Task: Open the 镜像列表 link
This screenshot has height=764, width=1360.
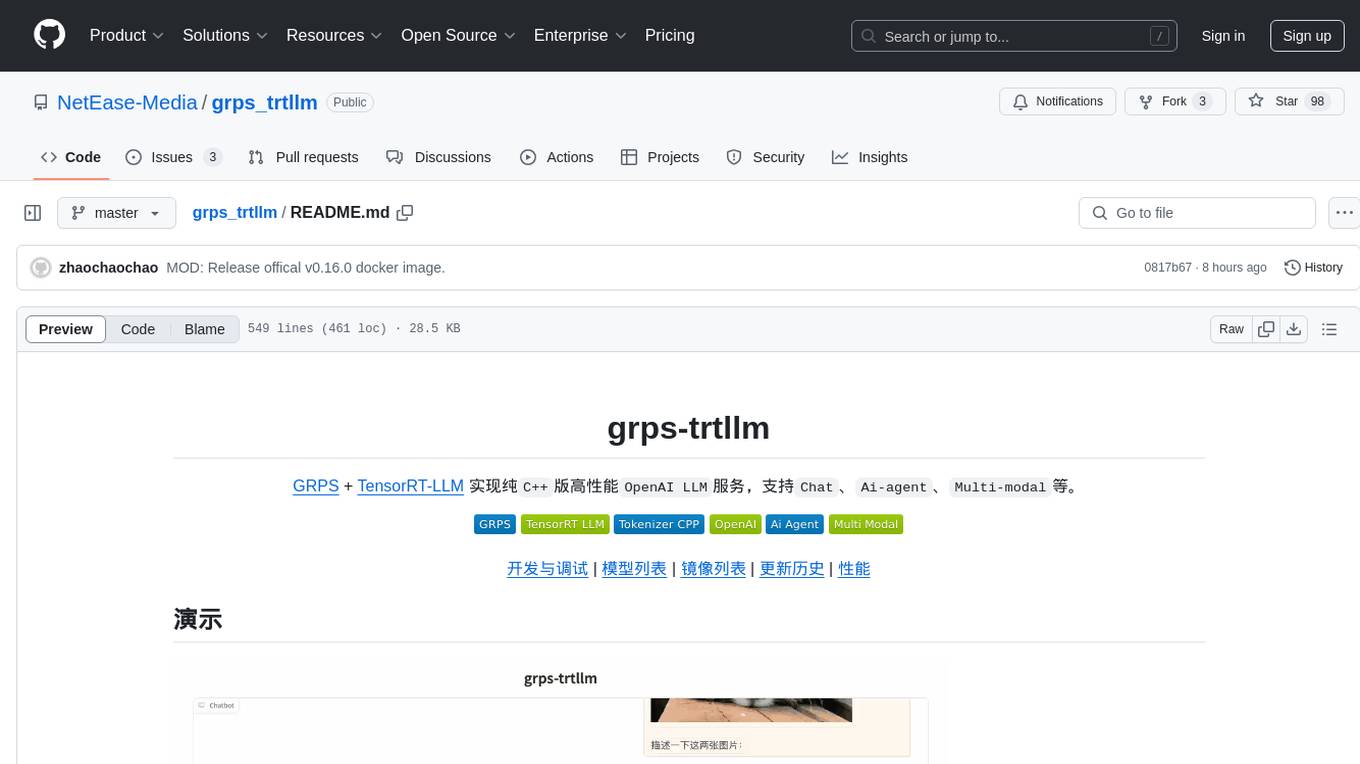Action: 714,568
